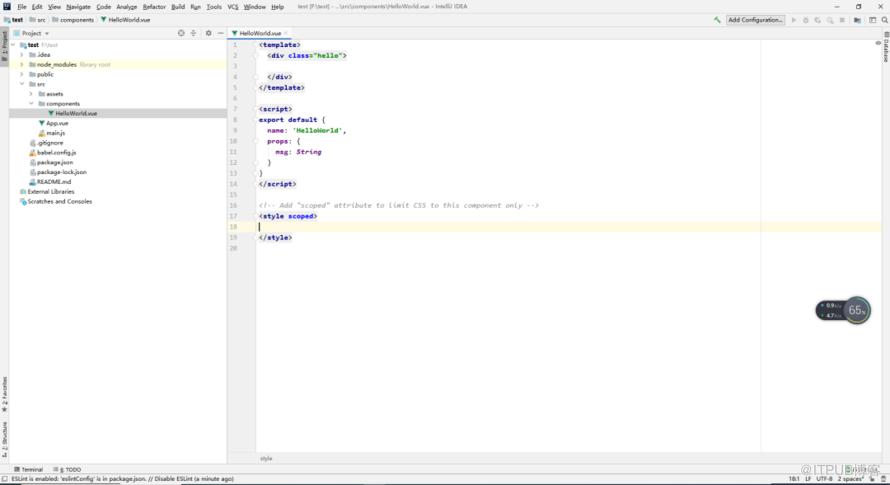Hide the Project panel with minus icon
The height and width of the screenshot is (485, 890).
point(220,33)
